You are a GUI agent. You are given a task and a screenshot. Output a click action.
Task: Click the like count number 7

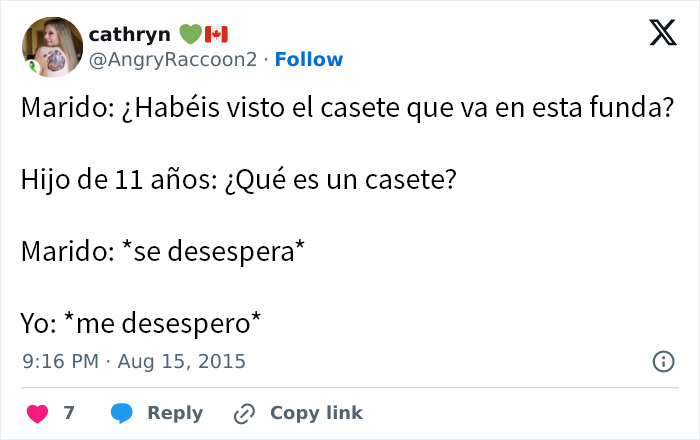click(69, 413)
